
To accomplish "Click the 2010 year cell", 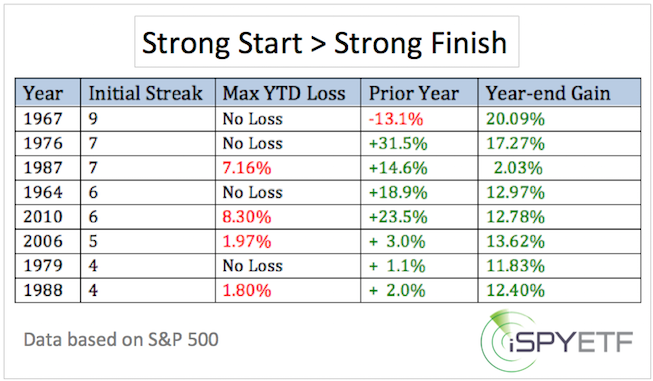I will (43, 217).
